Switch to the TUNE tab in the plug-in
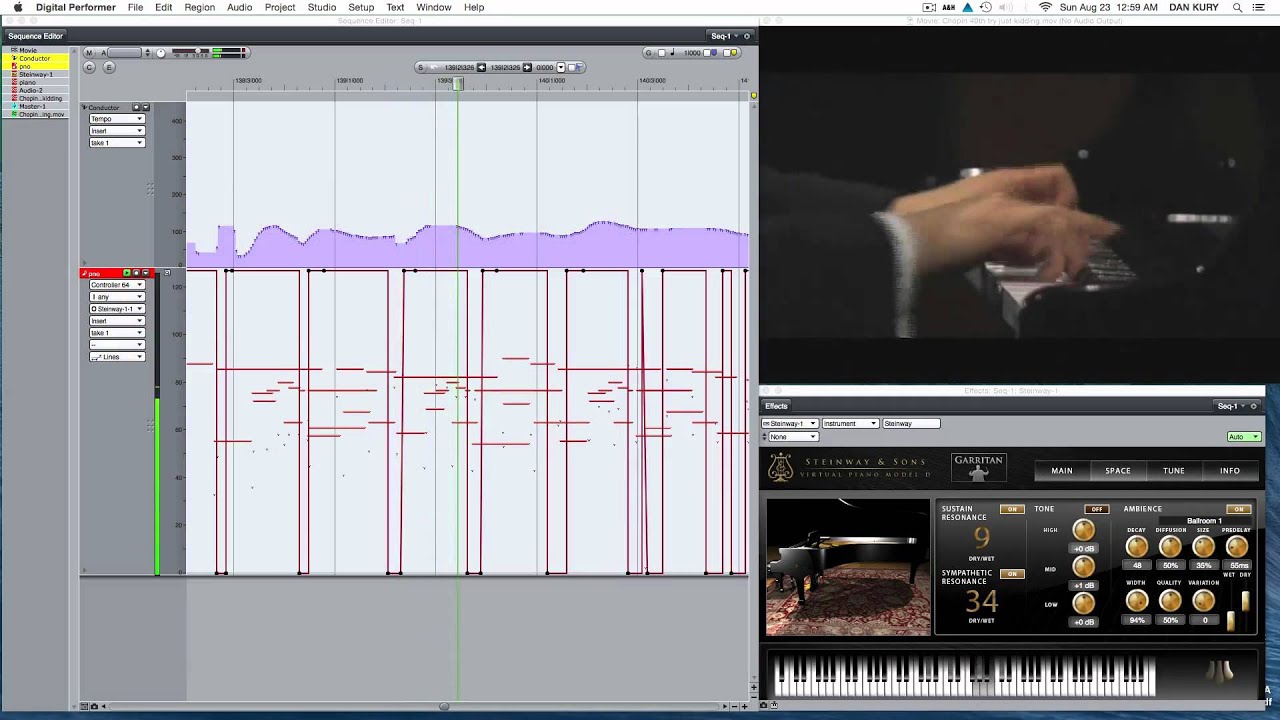 point(1174,471)
